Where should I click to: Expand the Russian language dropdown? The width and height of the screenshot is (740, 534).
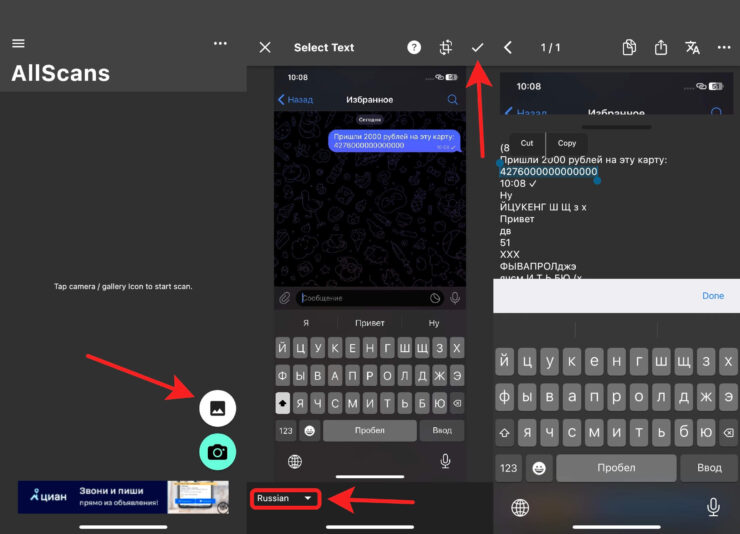coord(286,498)
